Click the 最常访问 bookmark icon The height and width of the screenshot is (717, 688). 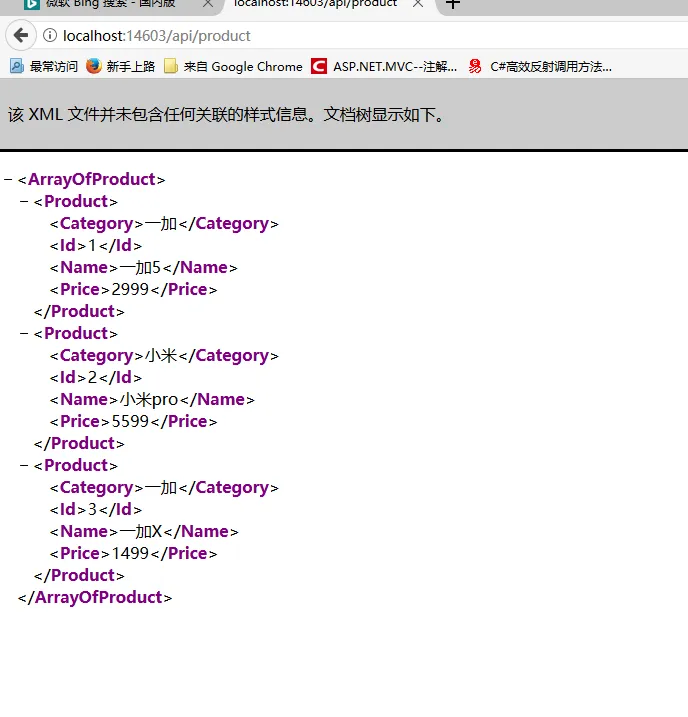[x=17, y=67]
